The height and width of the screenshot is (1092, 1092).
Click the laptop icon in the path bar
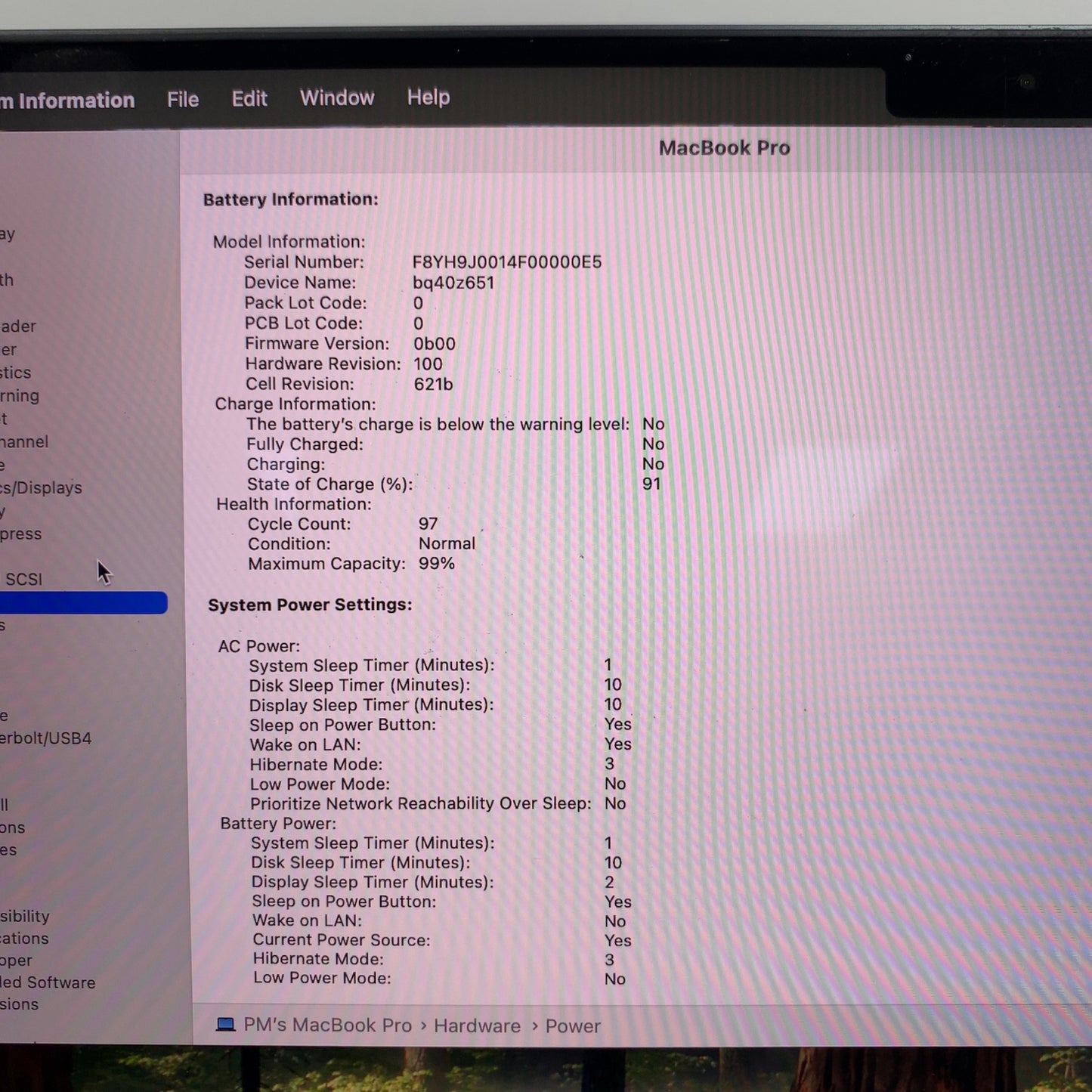pos(225,1025)
